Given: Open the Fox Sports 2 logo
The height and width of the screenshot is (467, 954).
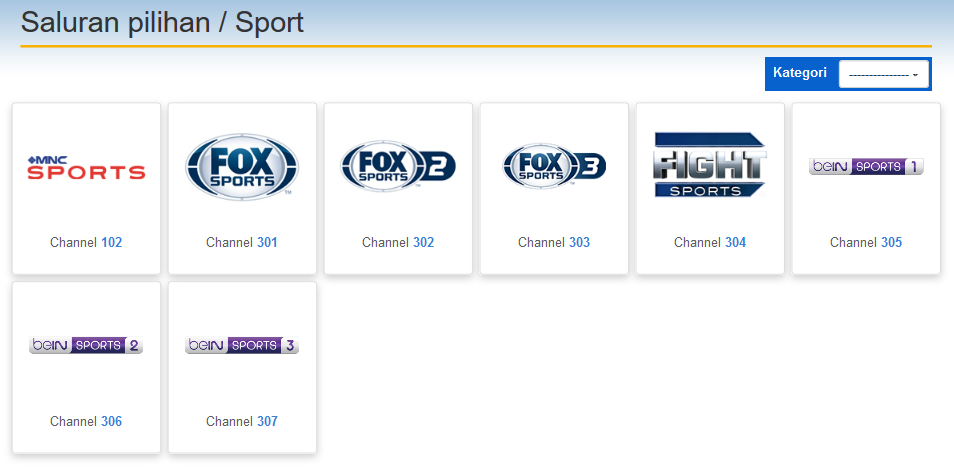Looking at the screenshot, I should tap(398, 167).
